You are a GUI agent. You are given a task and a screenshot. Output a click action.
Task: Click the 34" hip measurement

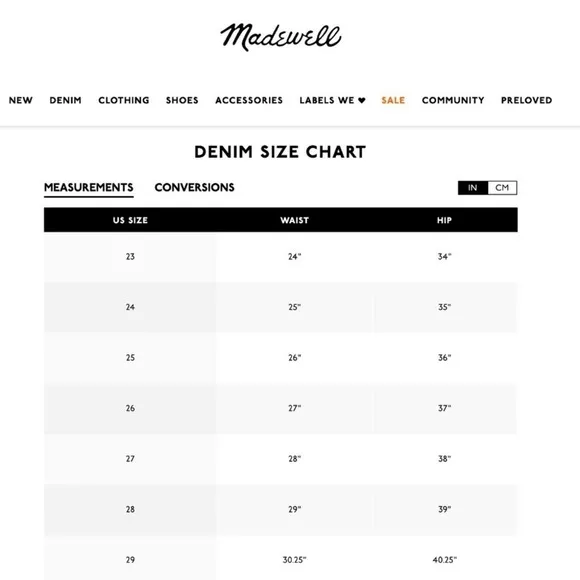[x=444, y=256]
